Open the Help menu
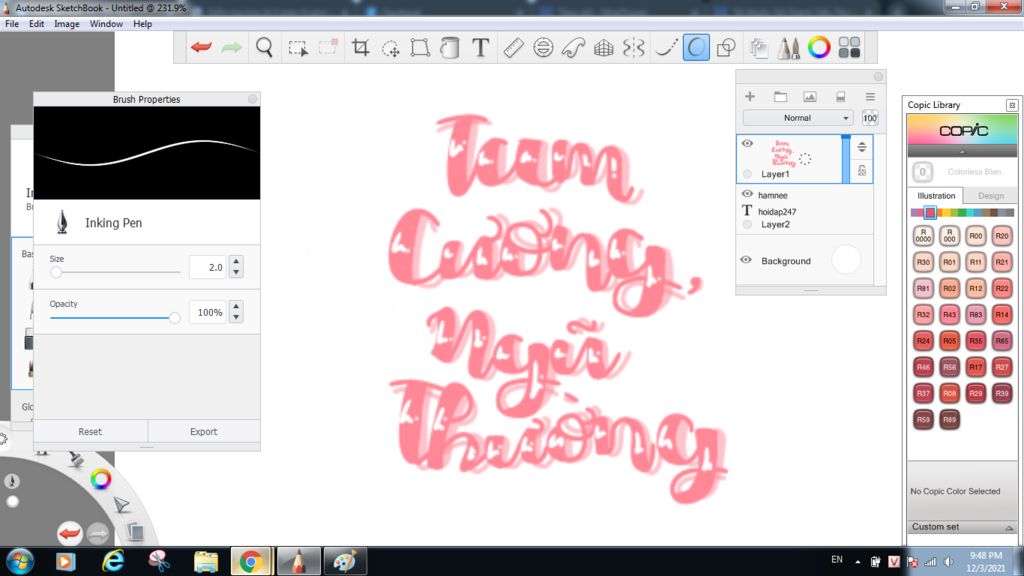This screenshot has height=576, width=1024. coord(142,24)
